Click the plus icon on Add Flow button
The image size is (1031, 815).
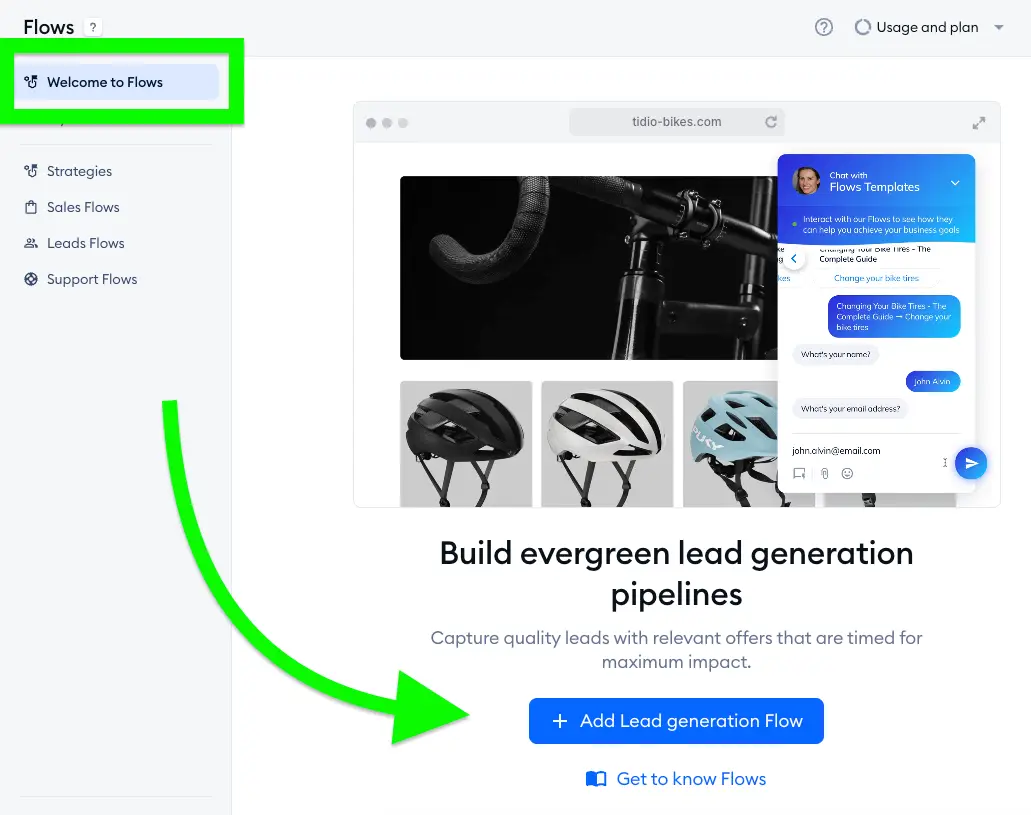click(560, 721)
